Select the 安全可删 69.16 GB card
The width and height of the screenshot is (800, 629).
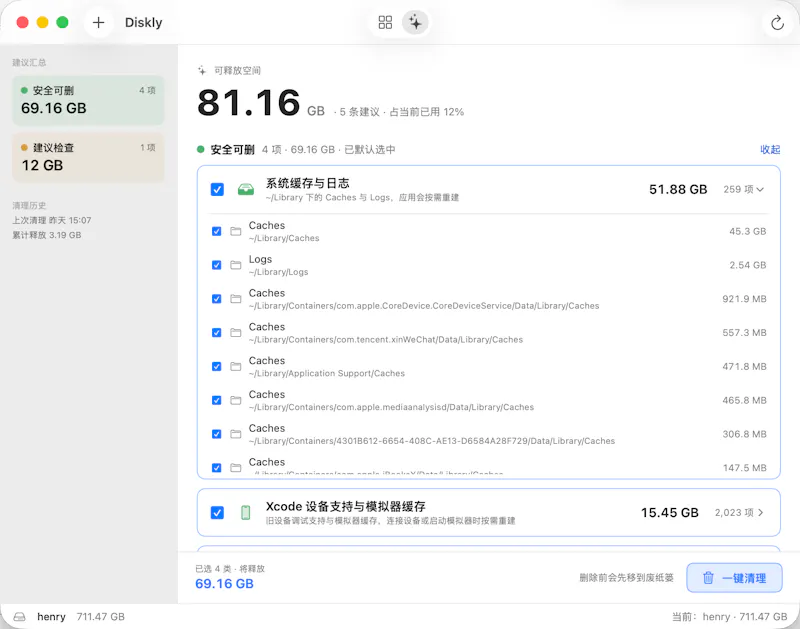tap(88, 100)
